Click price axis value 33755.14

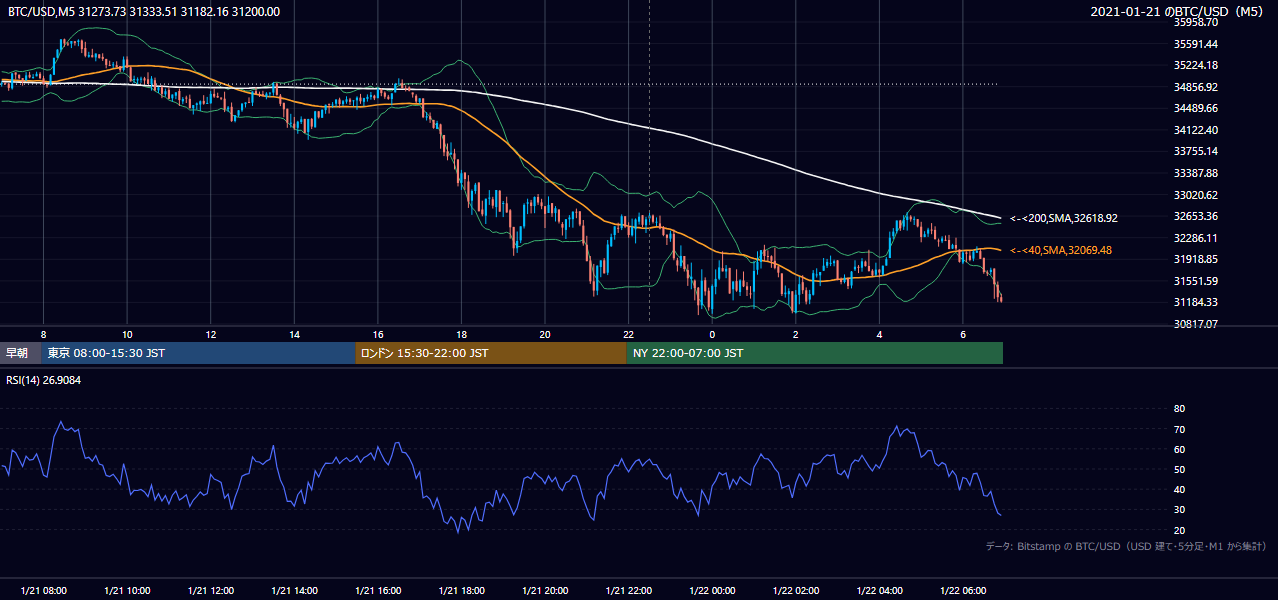click(x=1195, y=151)
